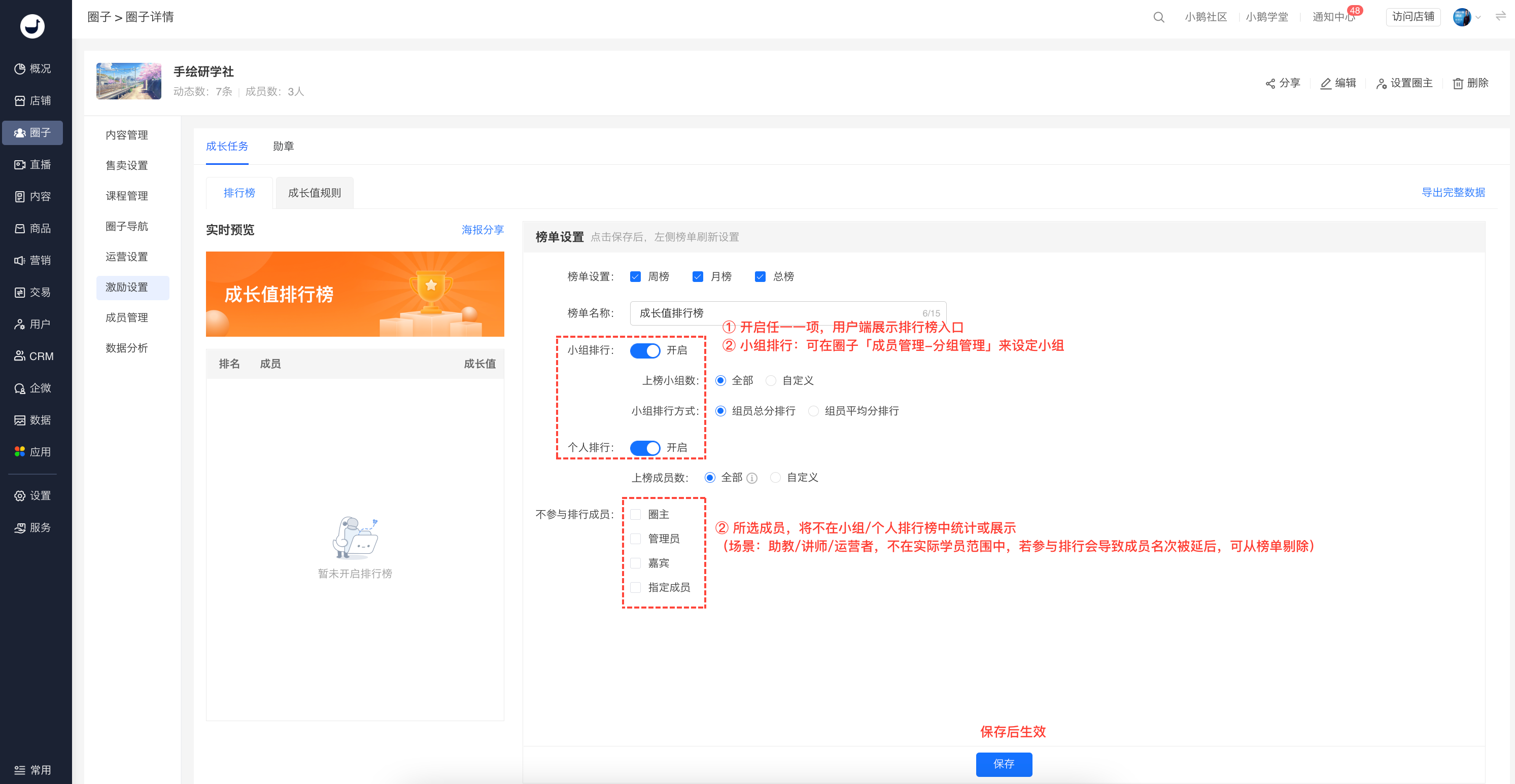Open 直播 live in sidebar
This screenshot has width=1515, height=784.
pyautogui.click(x=32, y=164)
